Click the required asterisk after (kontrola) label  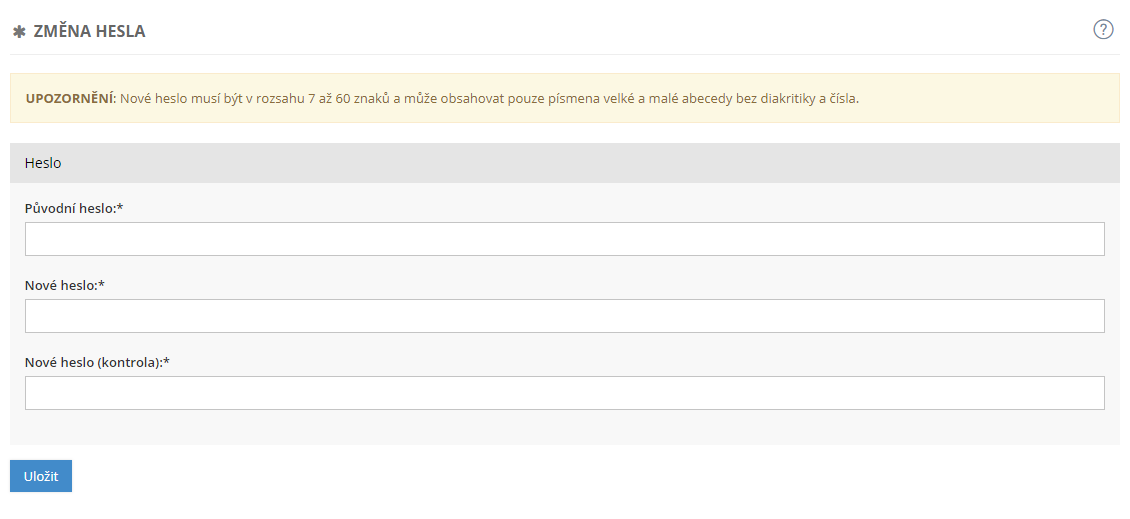(167, 362)
